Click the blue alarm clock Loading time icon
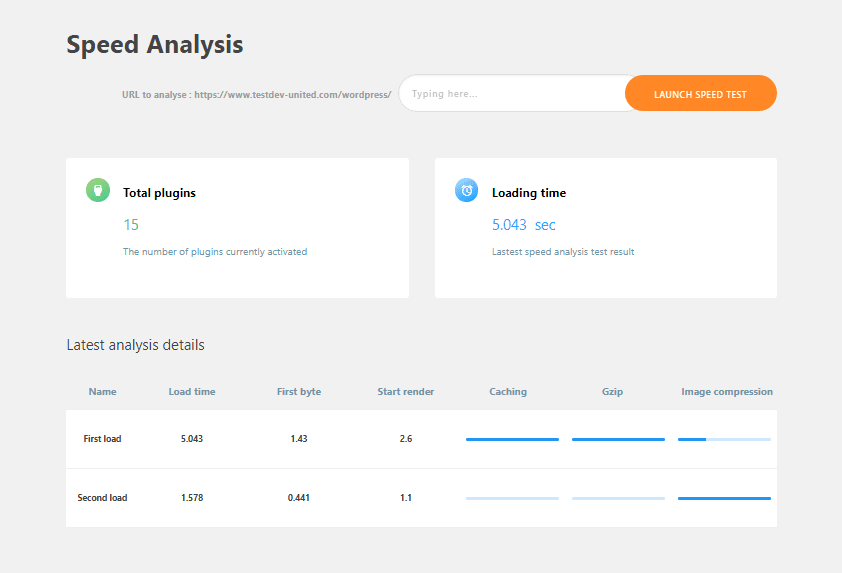 (x=466, y=190)
